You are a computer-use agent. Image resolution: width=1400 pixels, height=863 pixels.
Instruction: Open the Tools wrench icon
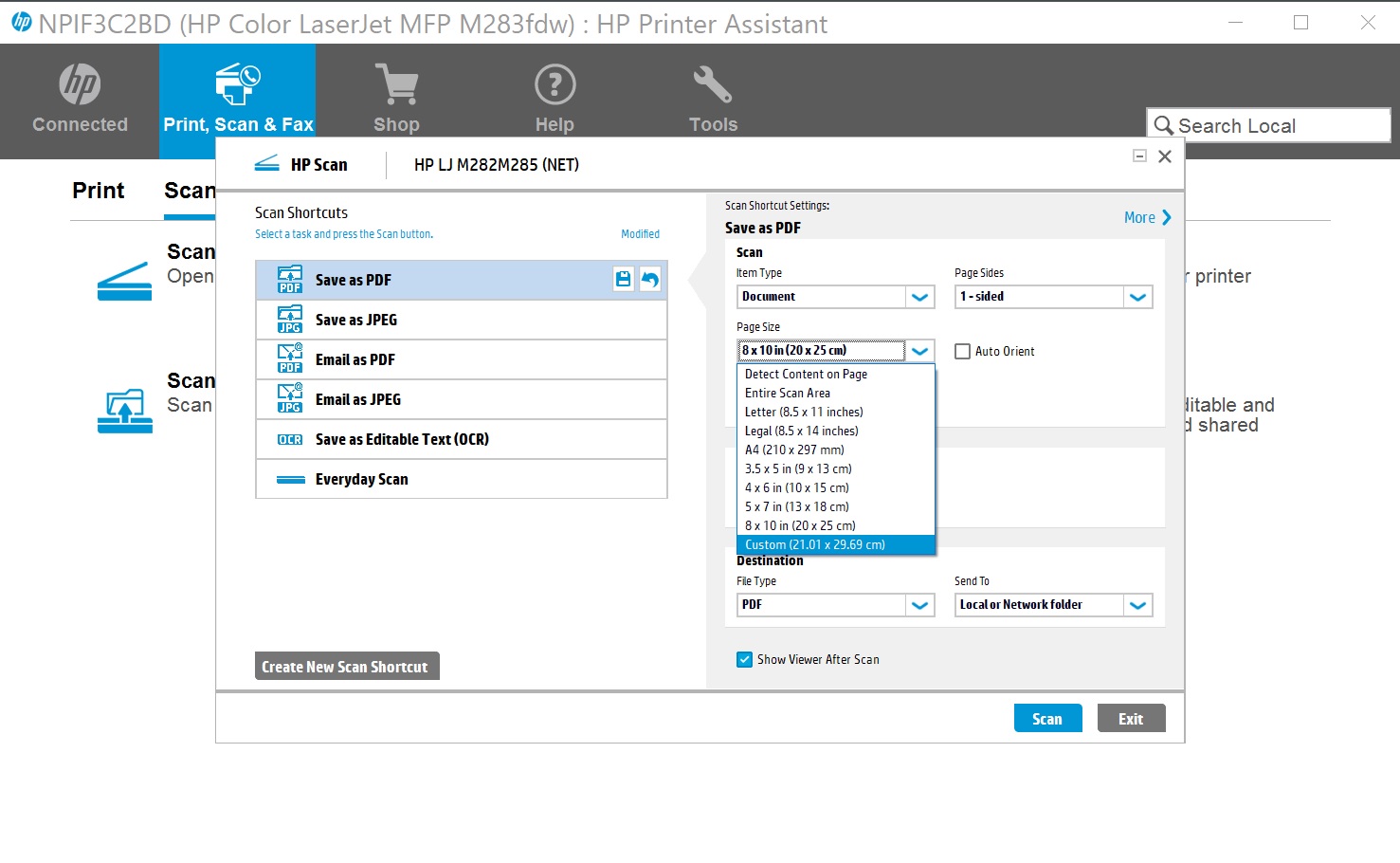[x=713, y=84]
